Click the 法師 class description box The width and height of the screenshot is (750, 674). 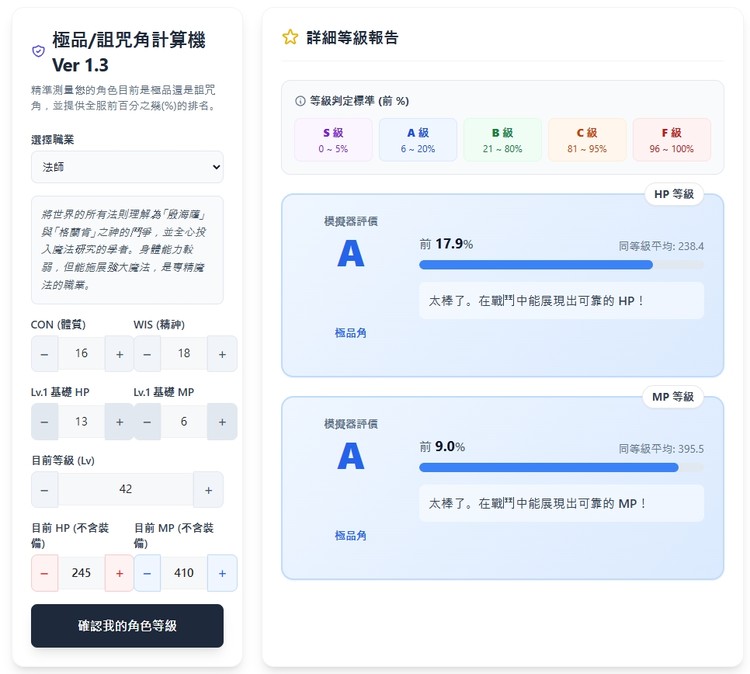[127, 250]
